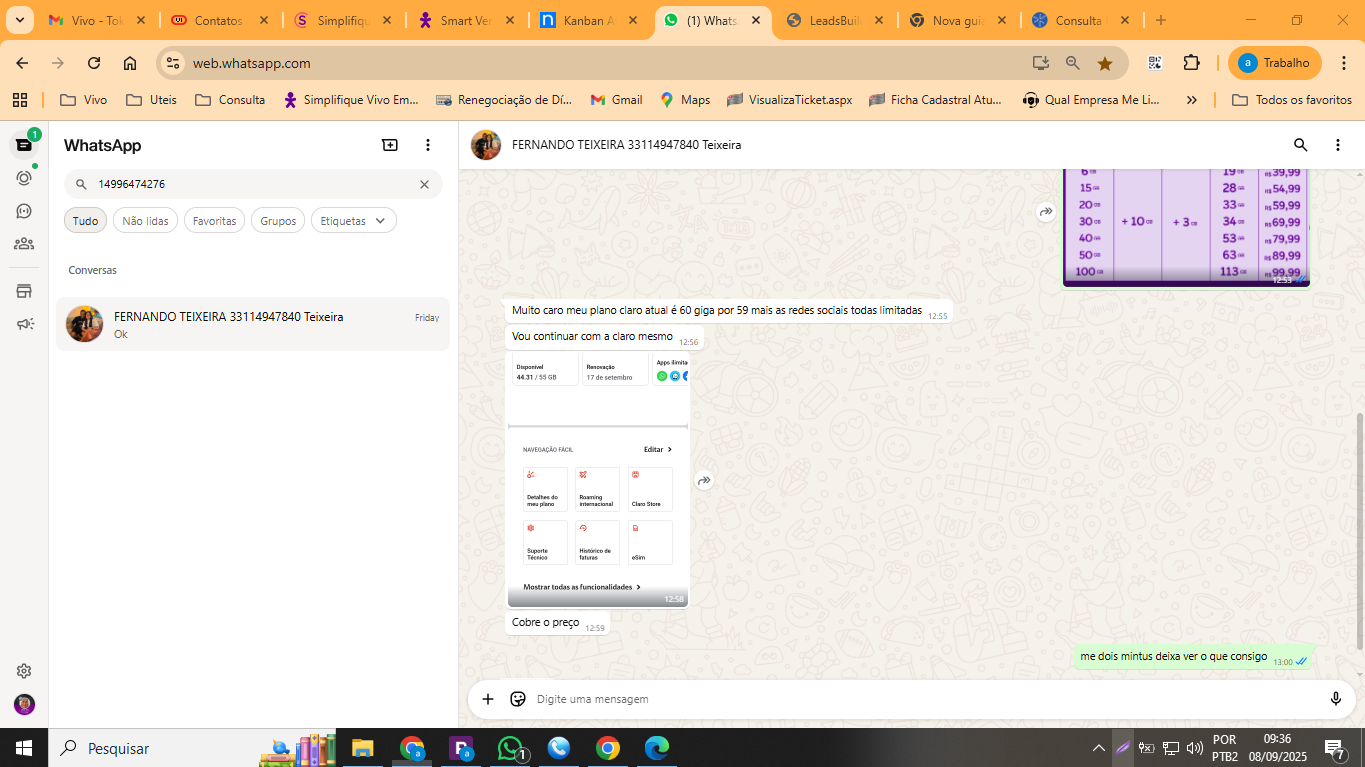Open the Communities sidebar icon

(x=24, y=244)
